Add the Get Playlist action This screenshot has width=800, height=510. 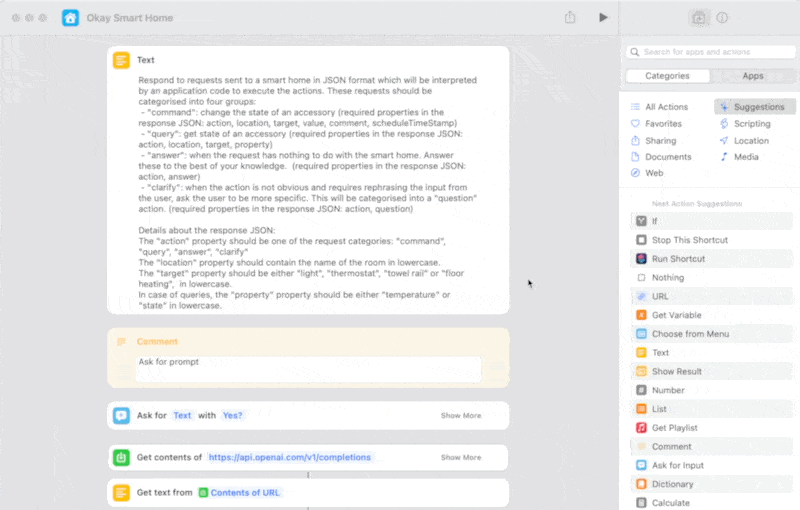(x=674, y=428)
